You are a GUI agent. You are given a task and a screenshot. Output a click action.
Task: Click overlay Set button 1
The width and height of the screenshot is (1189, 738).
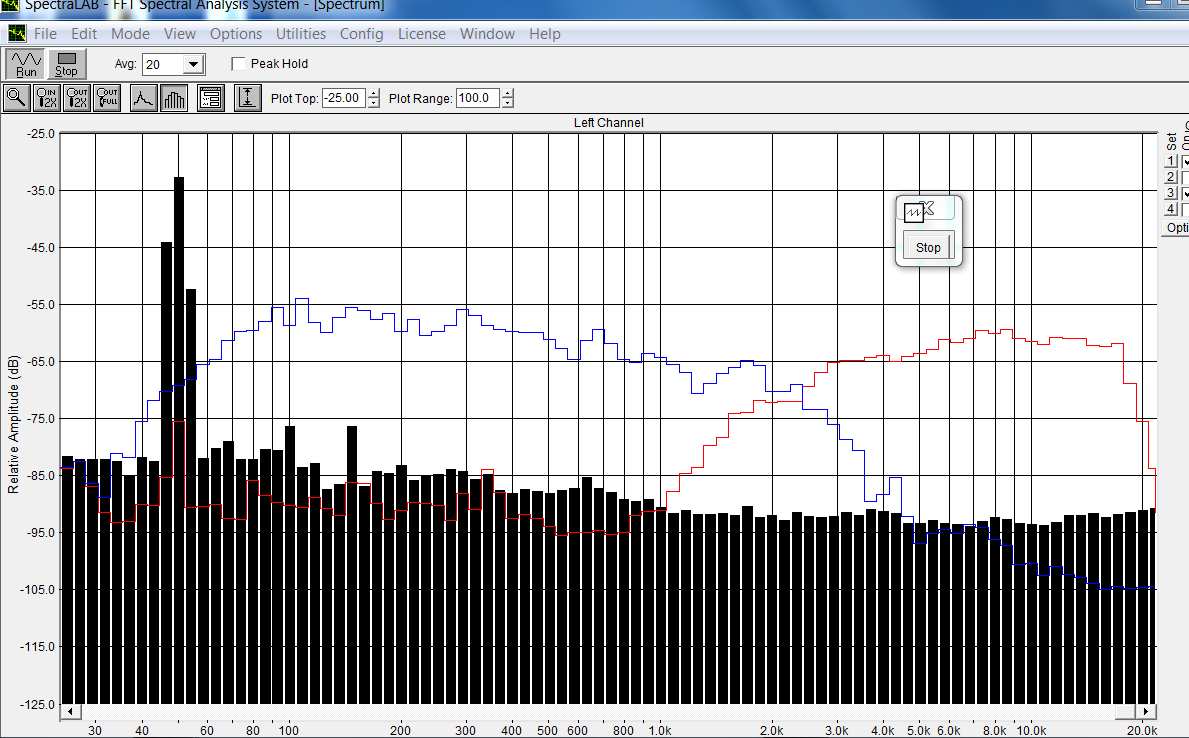pos(1171,161)
